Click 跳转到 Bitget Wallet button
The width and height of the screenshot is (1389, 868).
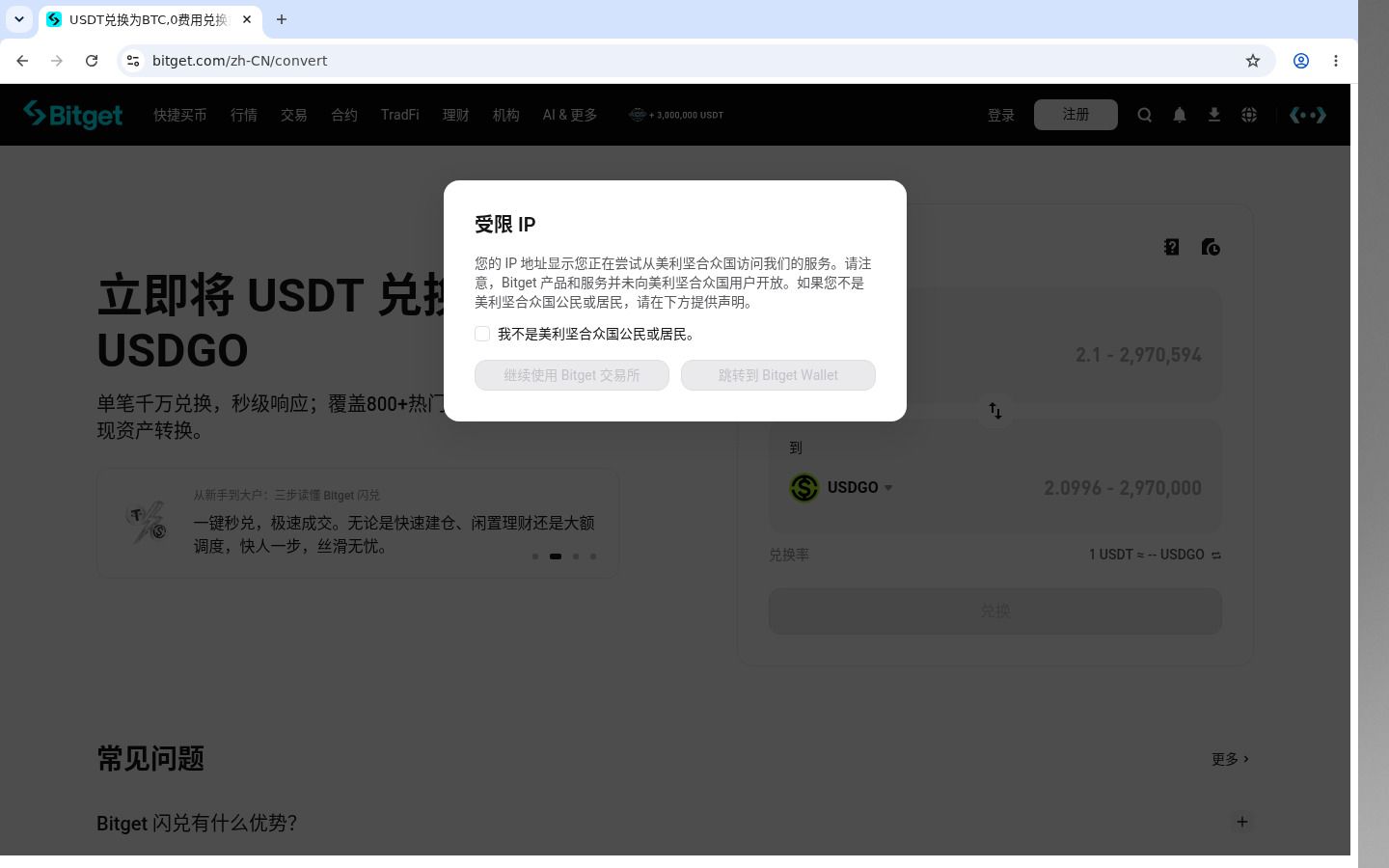coord(778,375)
